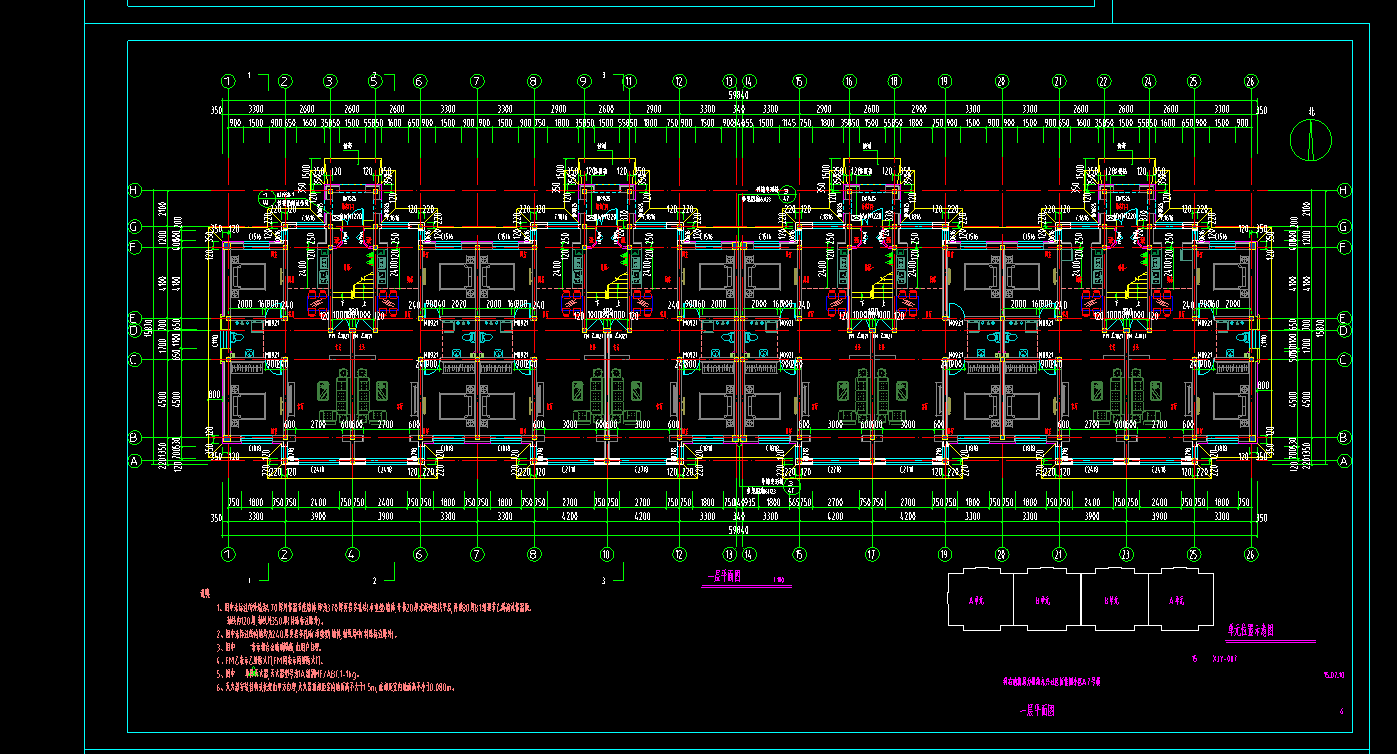Click the 北 label above the compass
1397x754 pixels.
[1311, 111]
